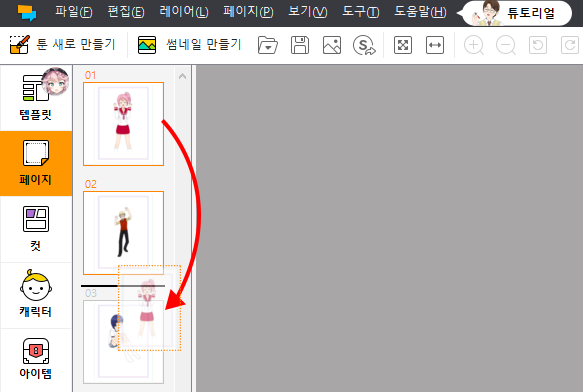Click the app logo icon
Viewport: 583px width, 392px height.
[x=27, y=13]
